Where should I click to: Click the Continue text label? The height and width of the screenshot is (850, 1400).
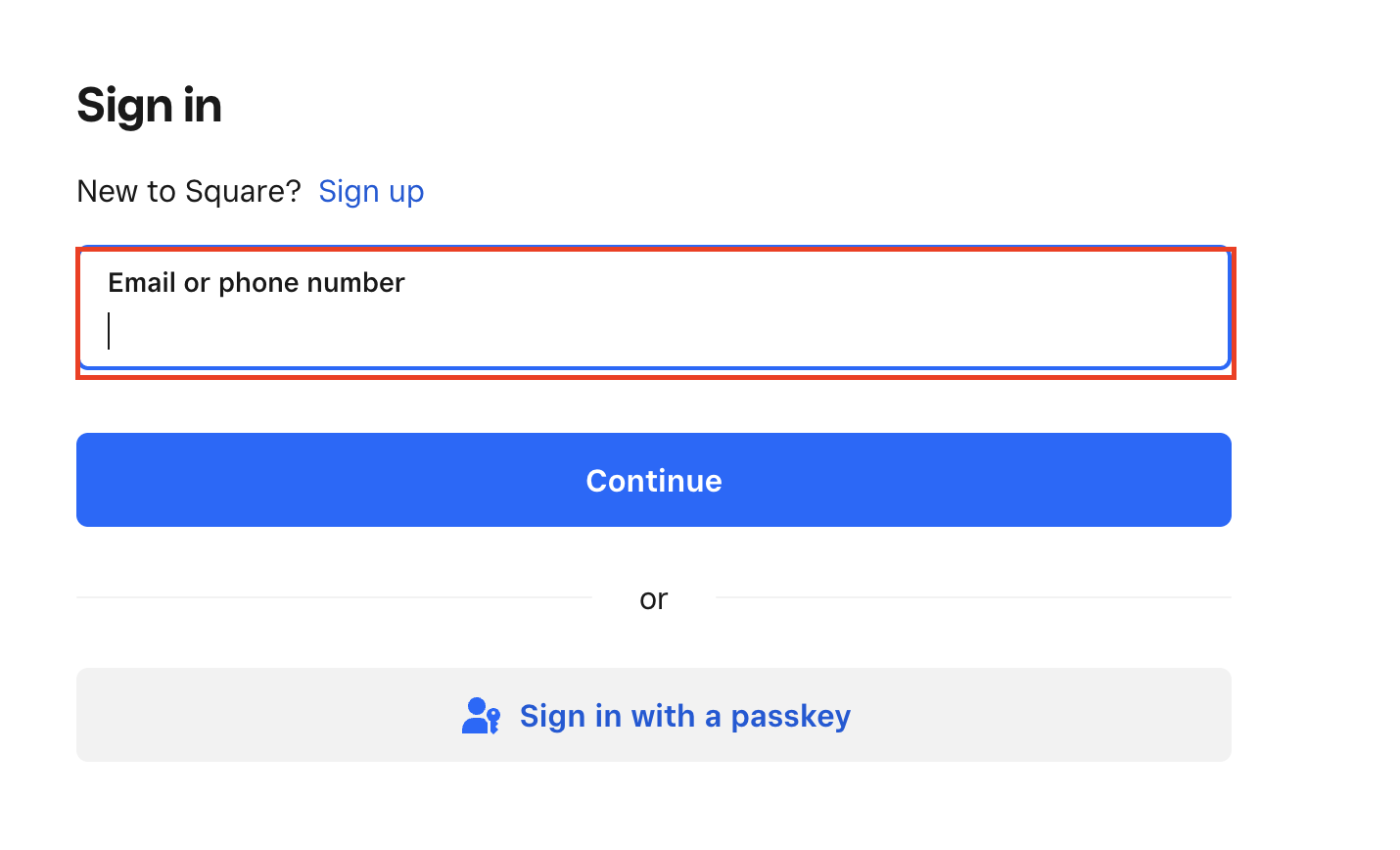tap(654, 481)
